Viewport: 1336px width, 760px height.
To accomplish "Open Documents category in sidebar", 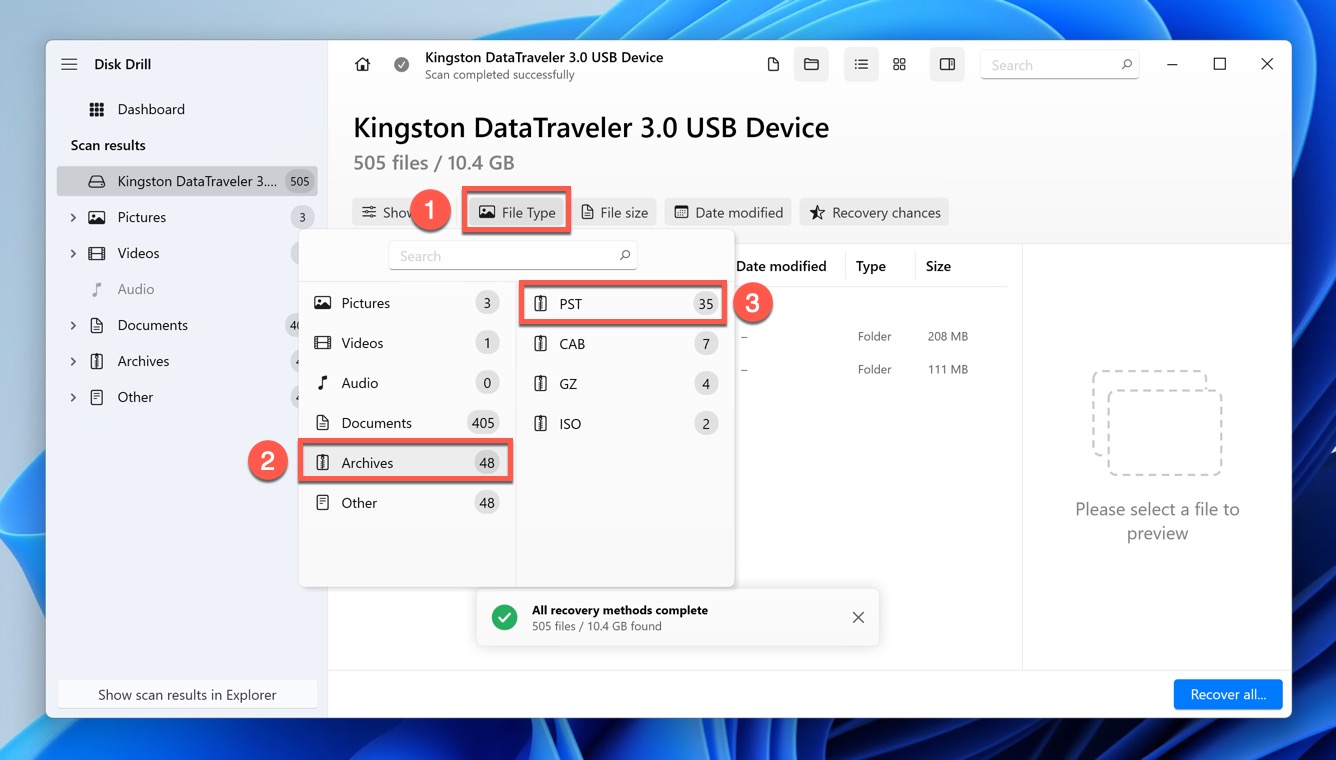I will tap(152, 325).
